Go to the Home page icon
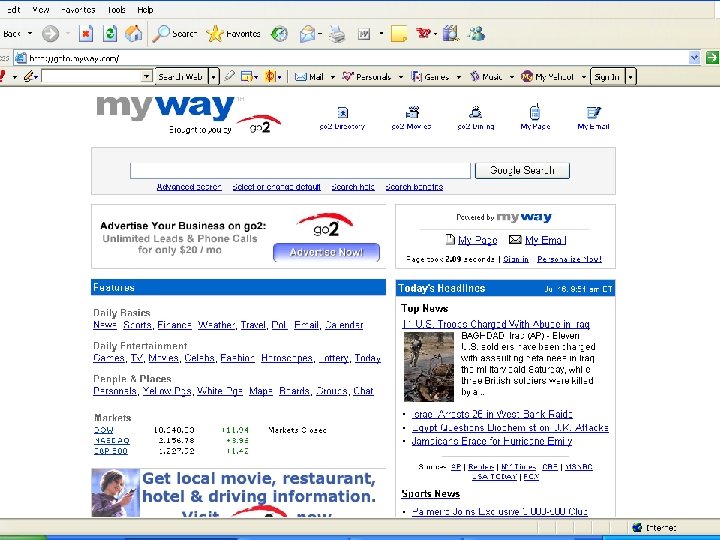Viewport: 720px width, 540px height. [134, 34]
